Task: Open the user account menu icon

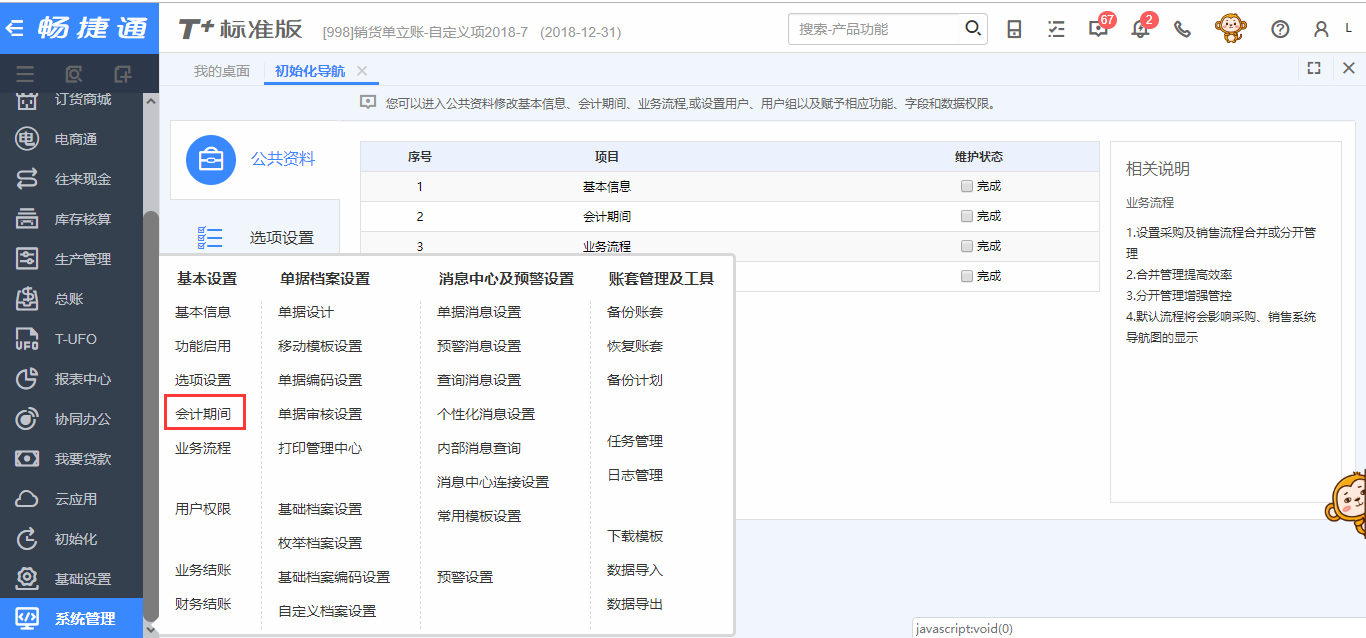Action: coord(1322,29)
